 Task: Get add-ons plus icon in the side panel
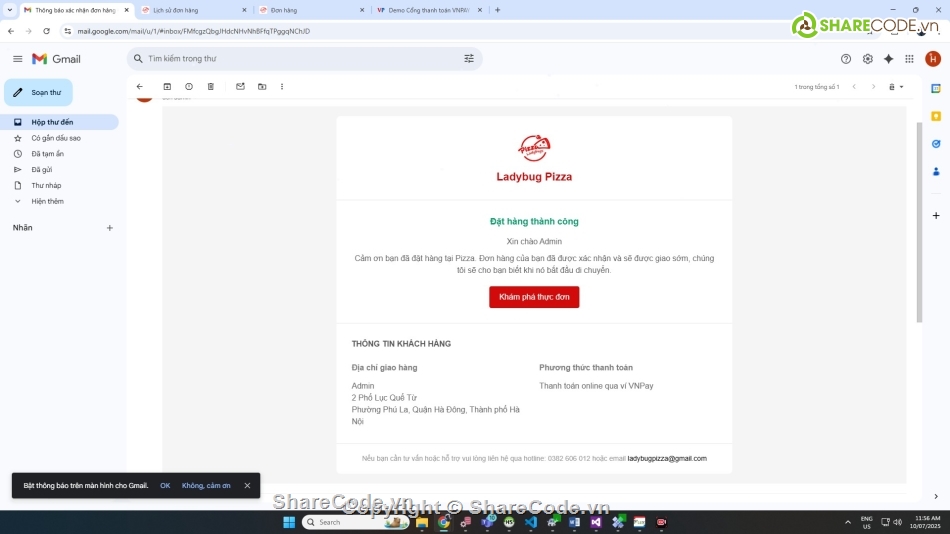(x=936, y=216)
